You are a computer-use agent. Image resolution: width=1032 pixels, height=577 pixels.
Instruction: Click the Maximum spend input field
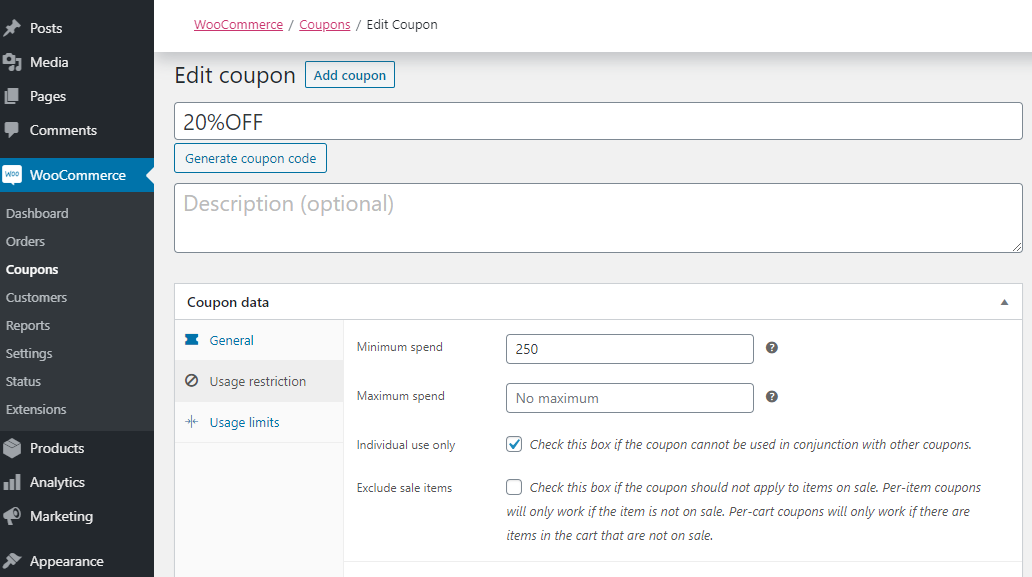click(x=629, y=398)
